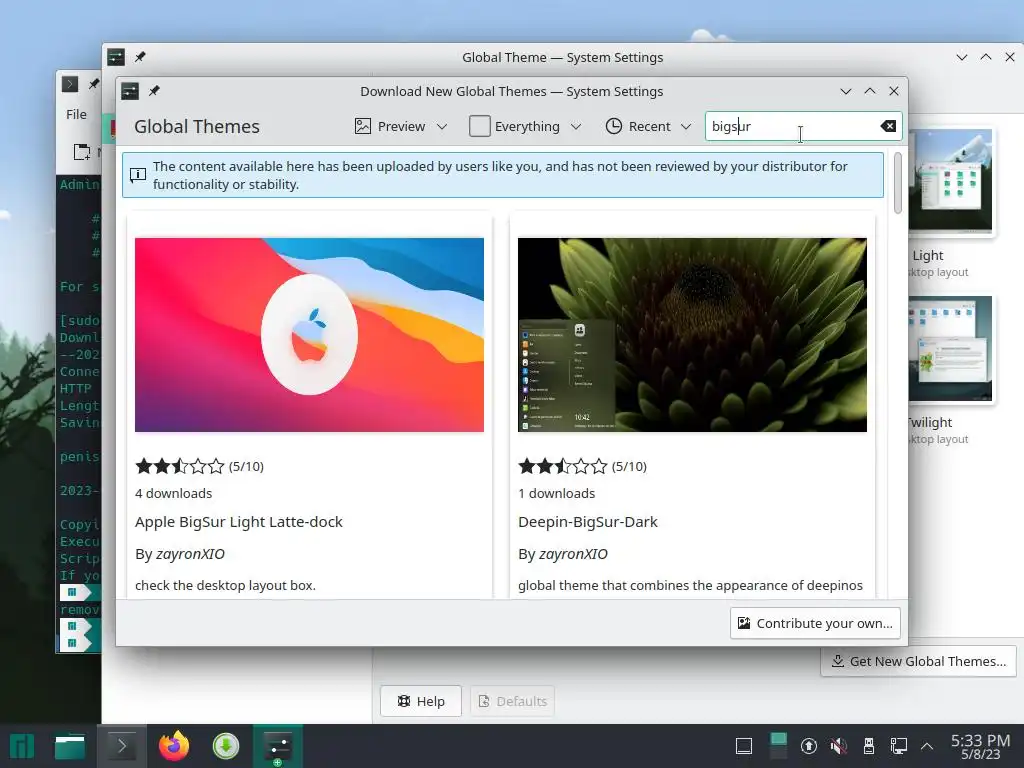
Task: Launch Firefox from the taskbar
Action: pyautogui.click(x=174, y=746)
